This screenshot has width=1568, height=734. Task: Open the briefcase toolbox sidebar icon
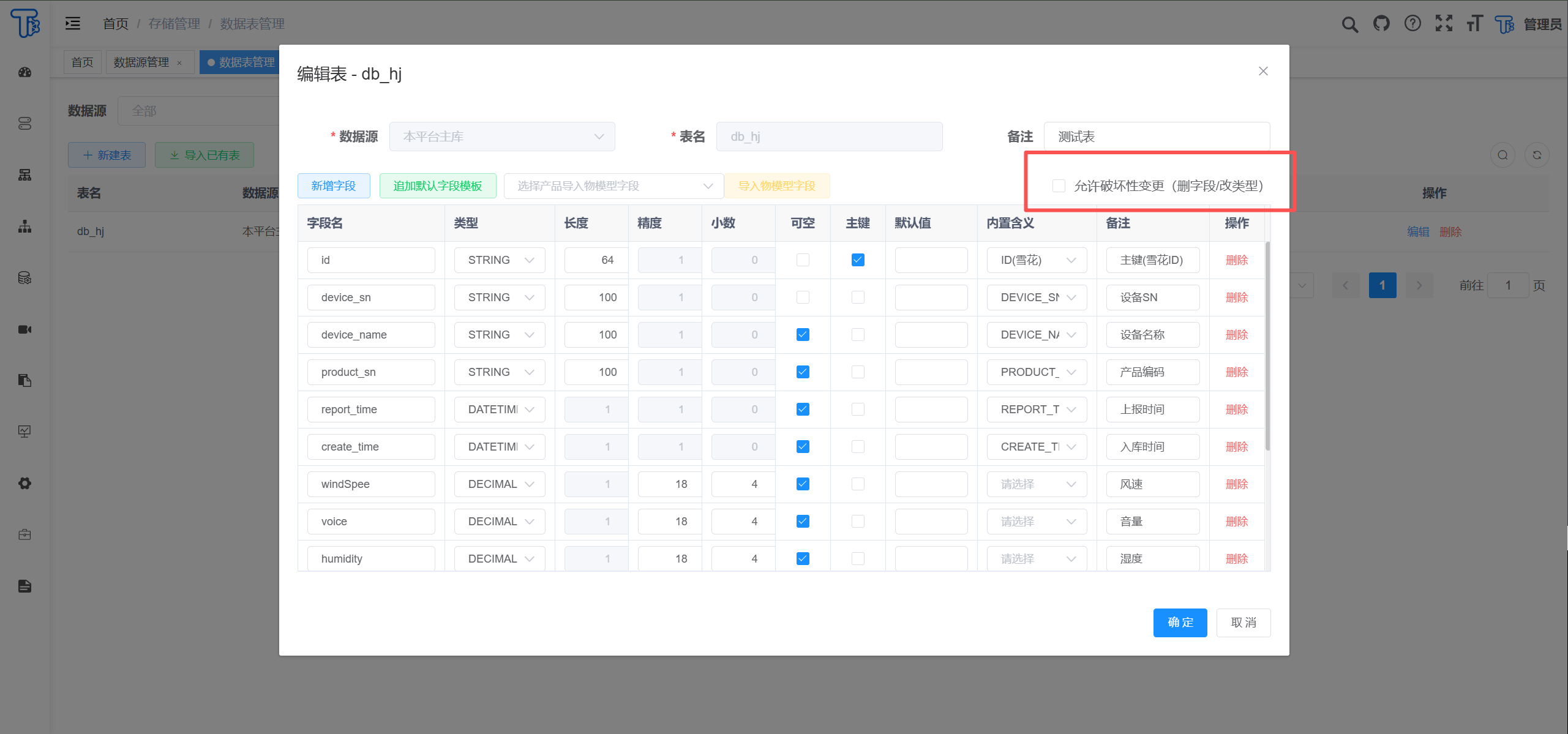24,534
